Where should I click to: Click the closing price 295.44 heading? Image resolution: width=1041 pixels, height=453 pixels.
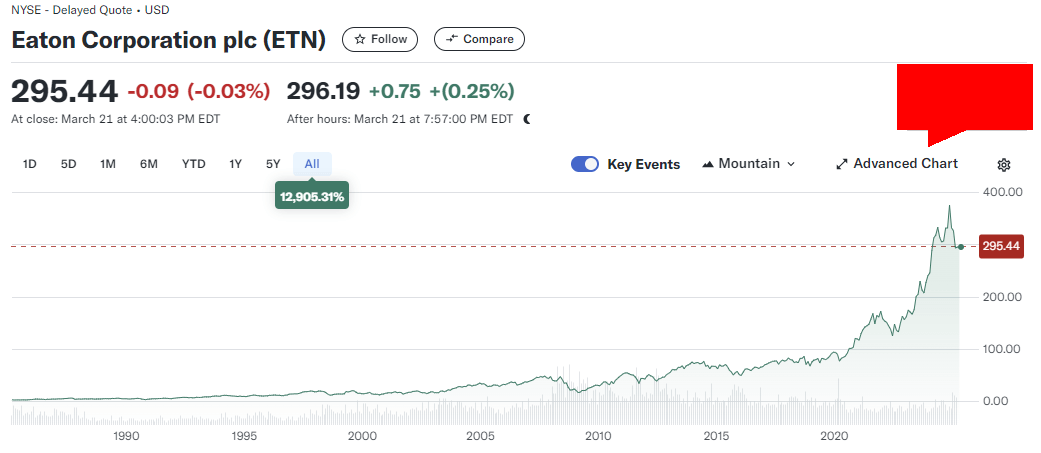pos(64,92)
